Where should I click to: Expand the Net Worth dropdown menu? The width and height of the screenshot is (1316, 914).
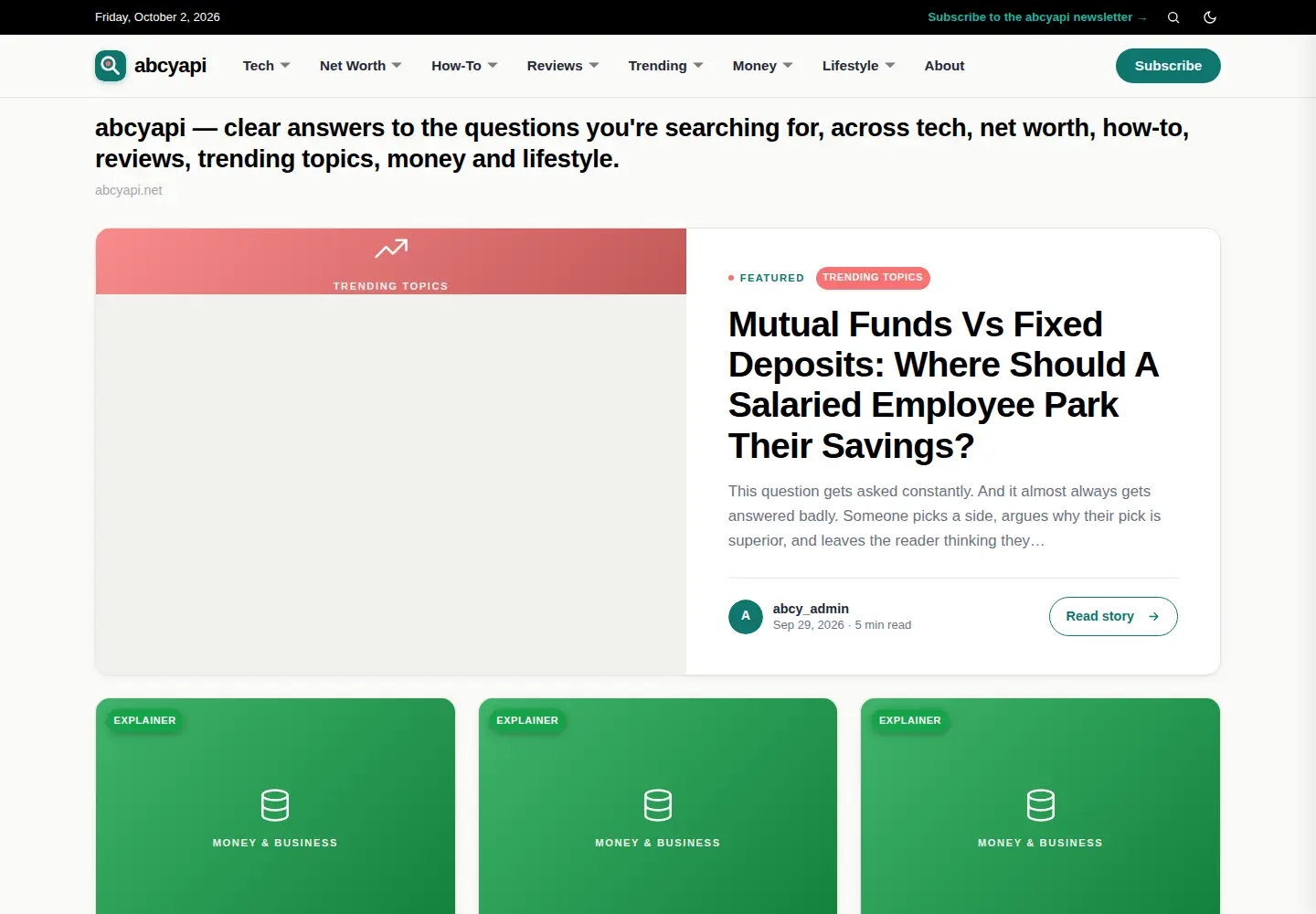[360, 66]
